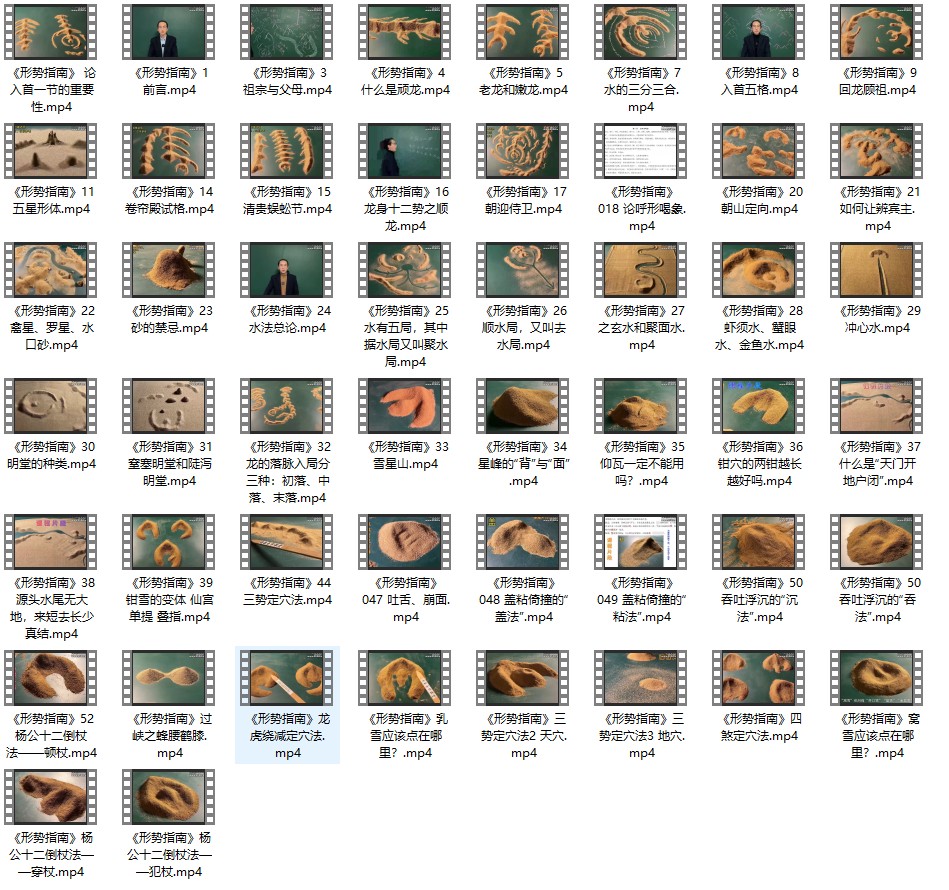Click the 3 祖宗与父母.mp4 file icon
The image size is (949, 890).
coord(287,32)
